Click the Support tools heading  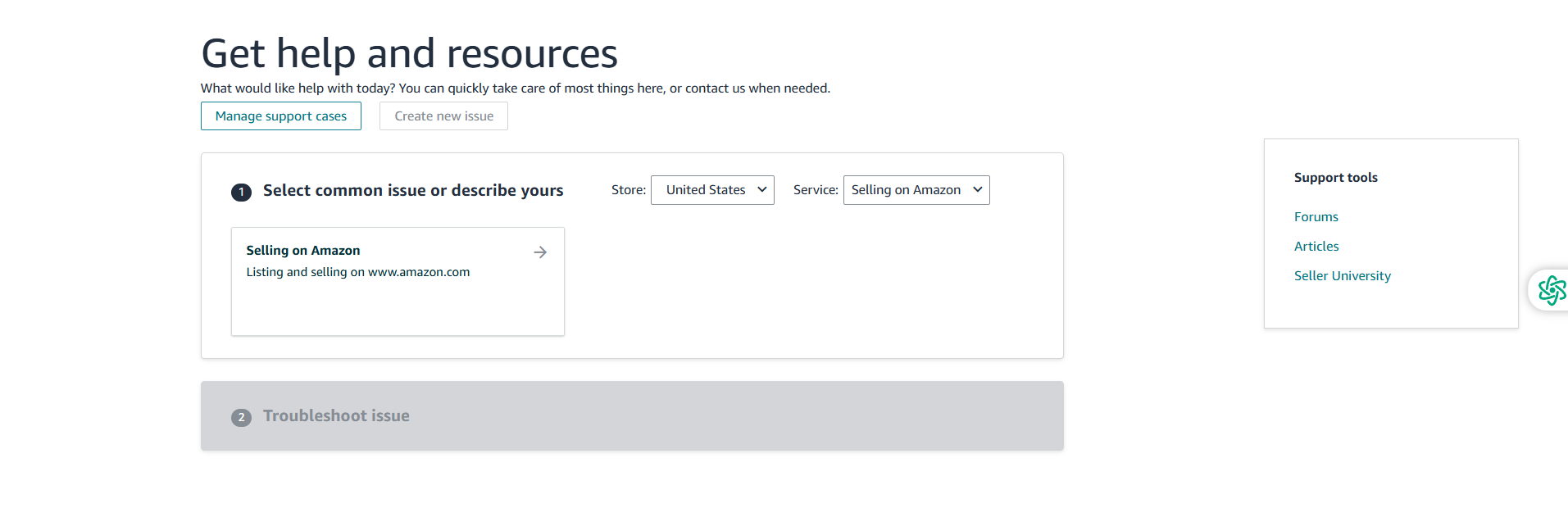[x=1336, y=178]
